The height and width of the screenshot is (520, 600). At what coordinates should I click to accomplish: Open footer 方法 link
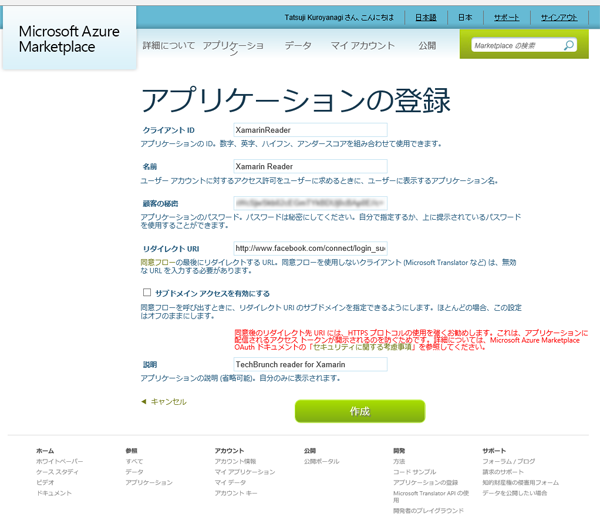click(399, 461)
